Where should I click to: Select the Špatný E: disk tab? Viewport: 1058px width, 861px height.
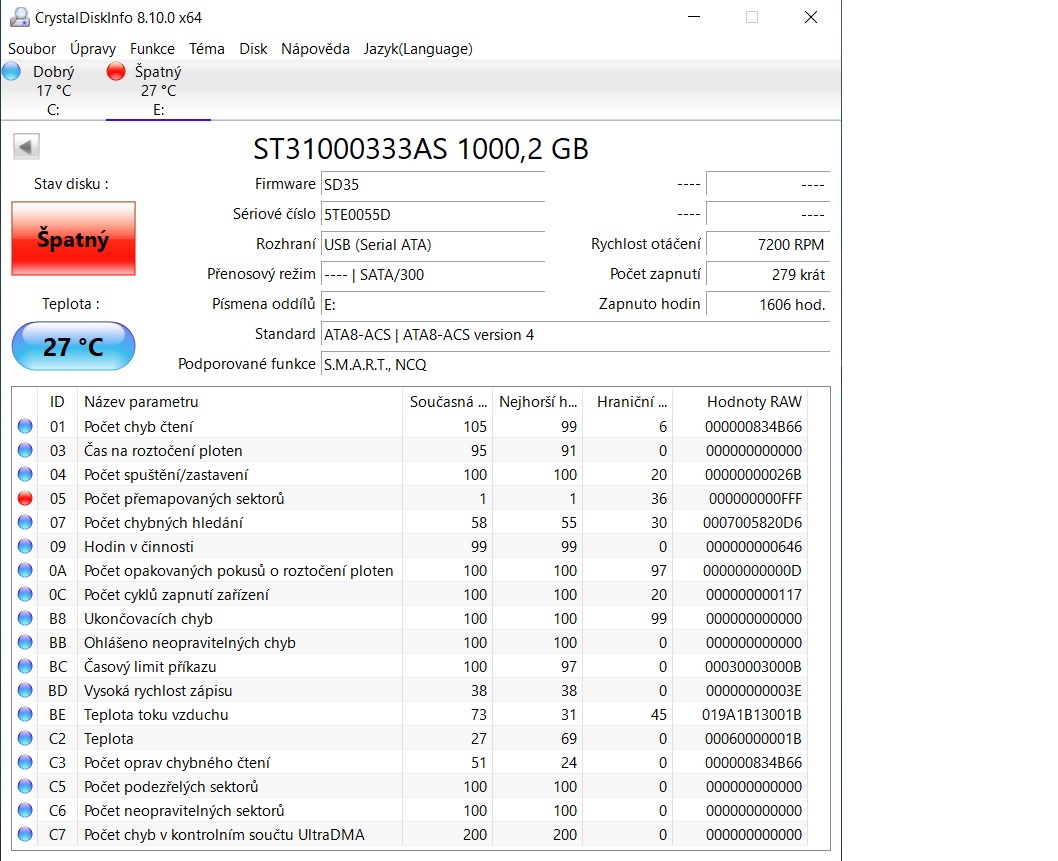coord(158,90)
